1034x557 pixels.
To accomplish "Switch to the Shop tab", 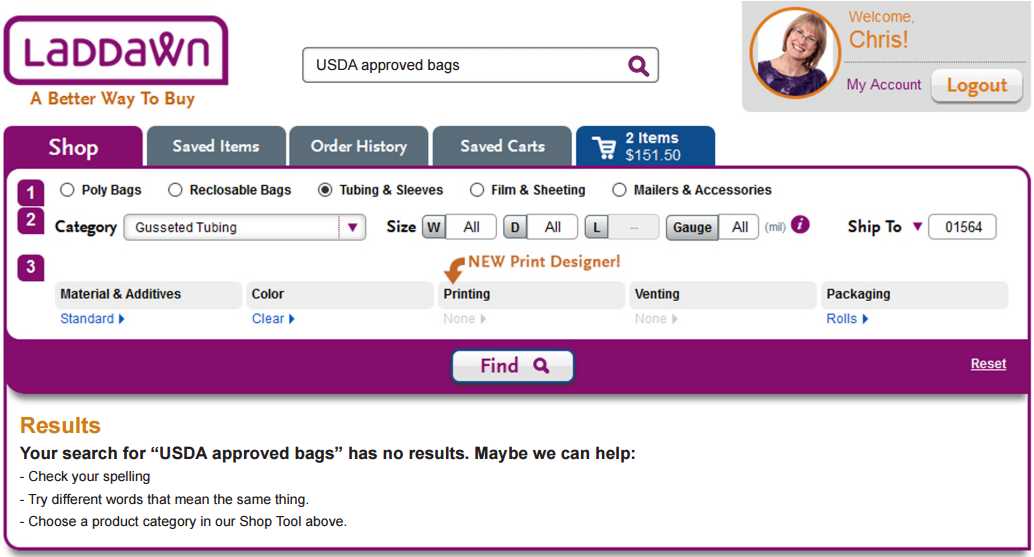I will (x=73, y=146).
